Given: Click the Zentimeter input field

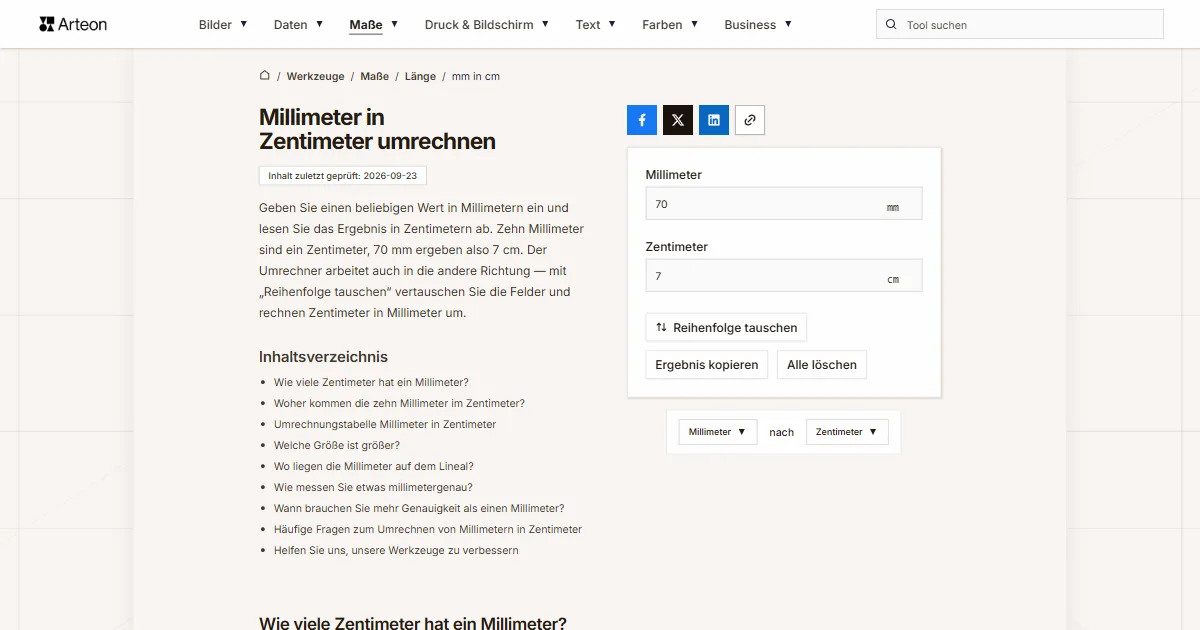Looking at the screenshot, I should coord(784,276).
